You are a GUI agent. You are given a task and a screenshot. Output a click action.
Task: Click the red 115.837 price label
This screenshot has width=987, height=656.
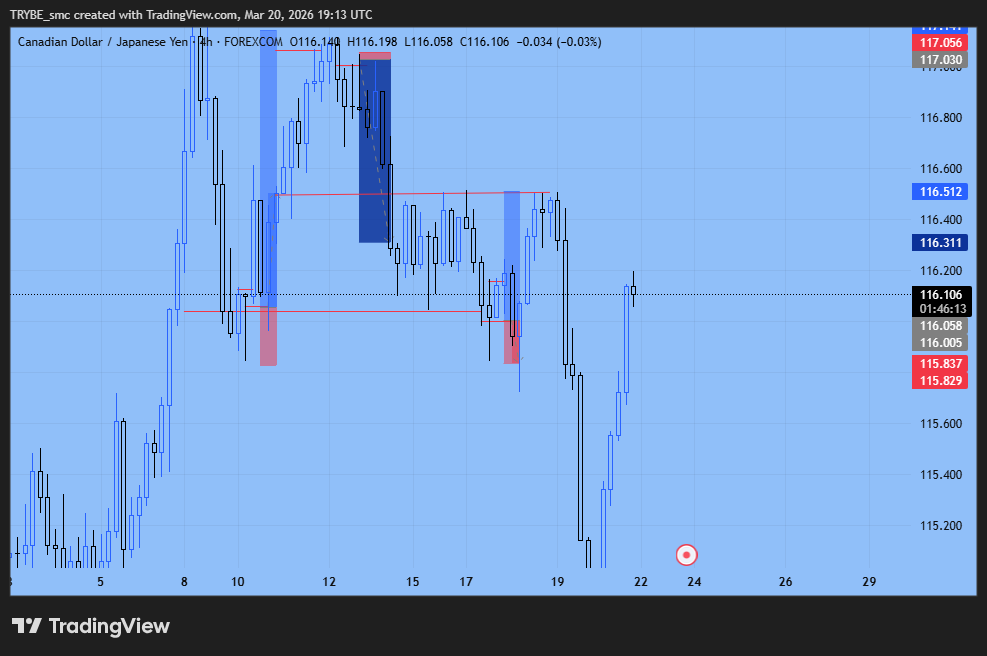(x=940, y=363)
